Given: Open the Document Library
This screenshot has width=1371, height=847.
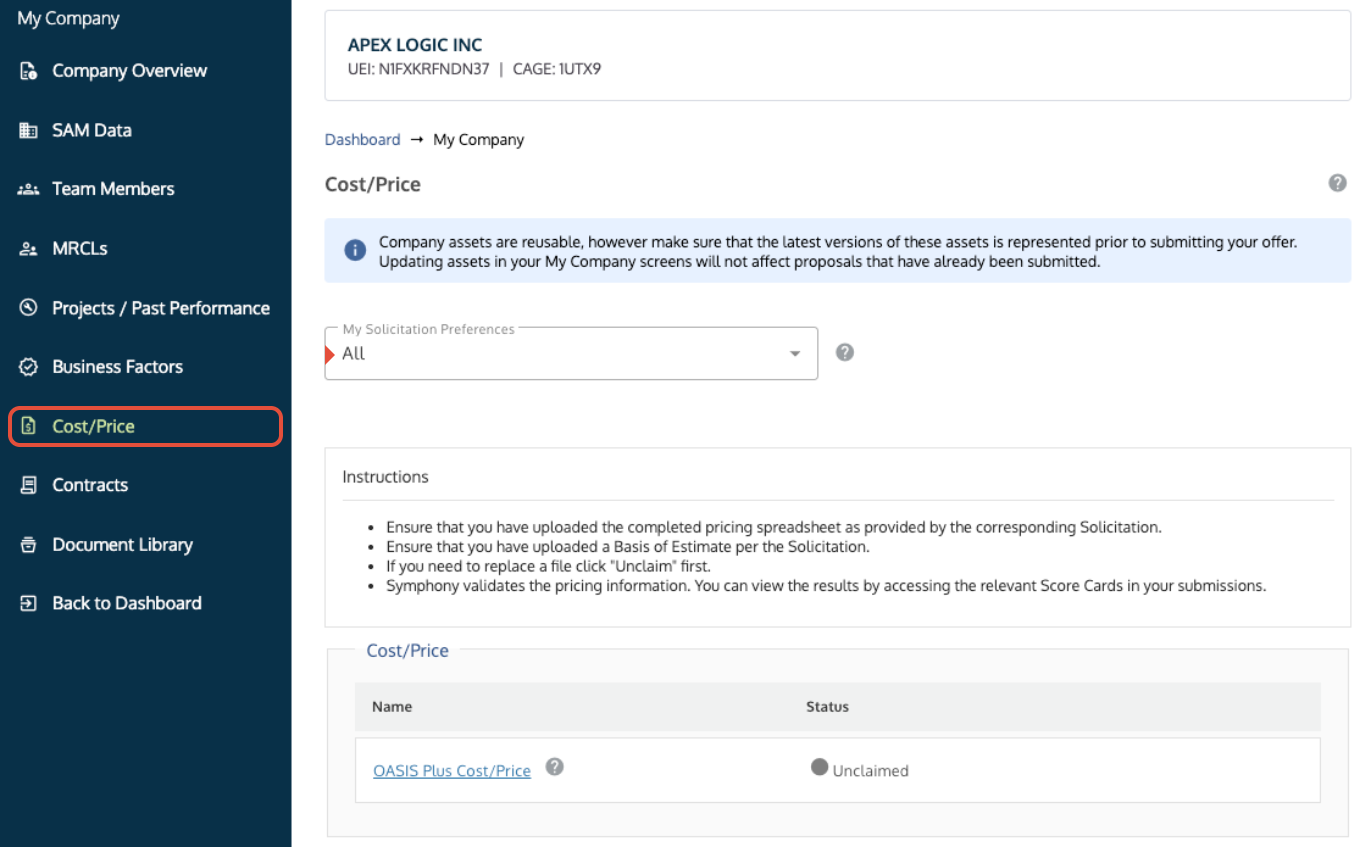Looking at the screenshot, I should (x=122, y=545).
